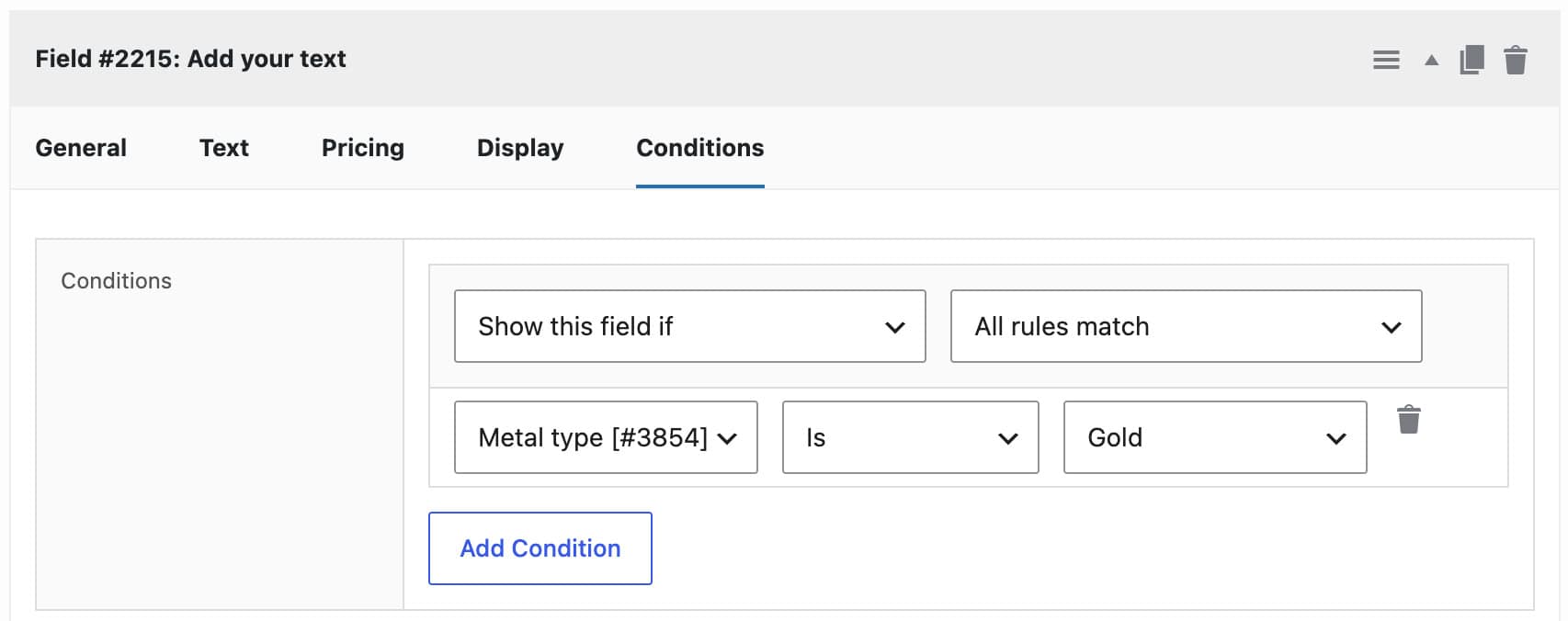Collapse the field with the up triangle
Screen dimensions: 1568x621
point(1431,61)
